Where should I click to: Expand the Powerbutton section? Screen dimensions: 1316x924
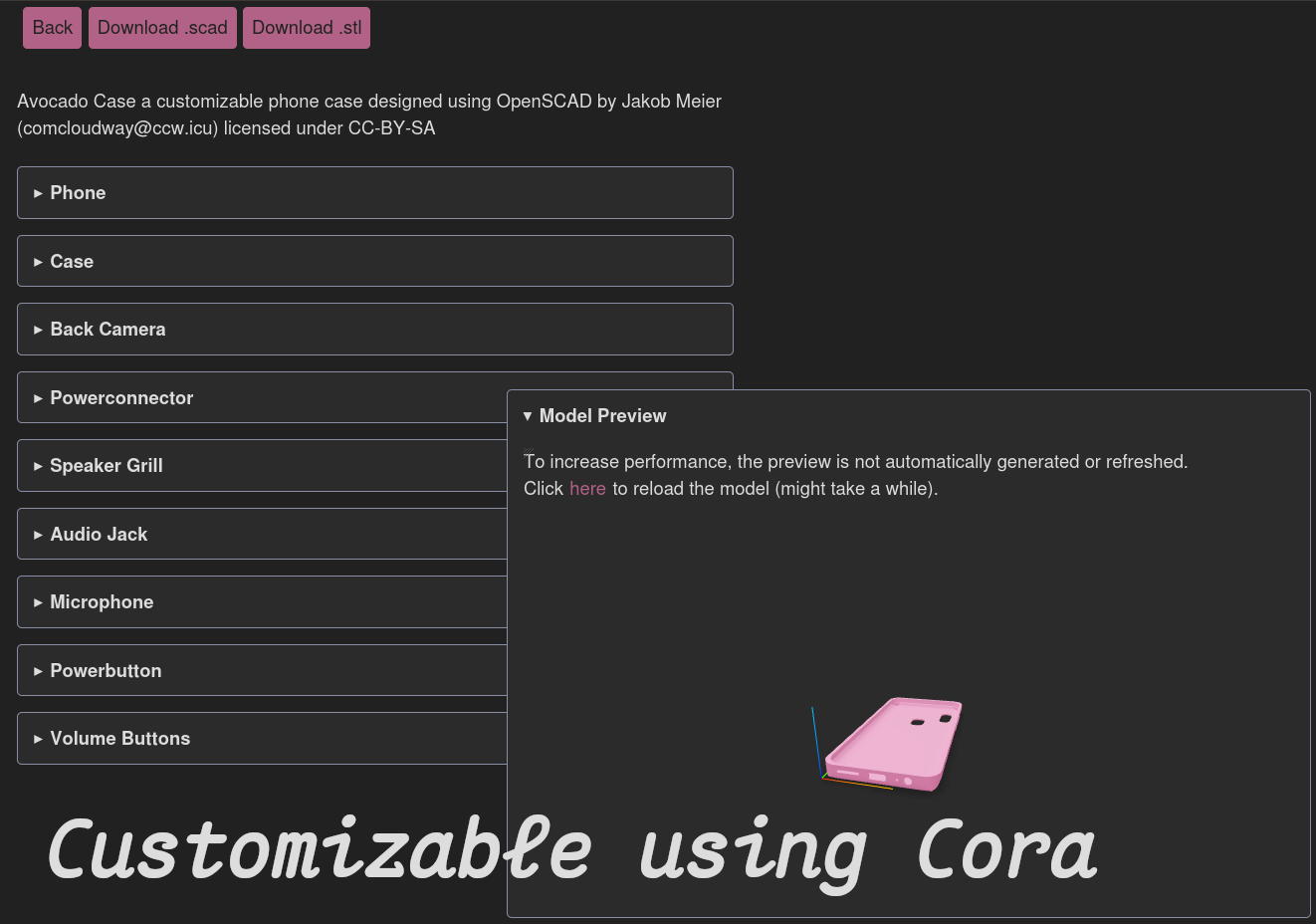tap(262, 670)
